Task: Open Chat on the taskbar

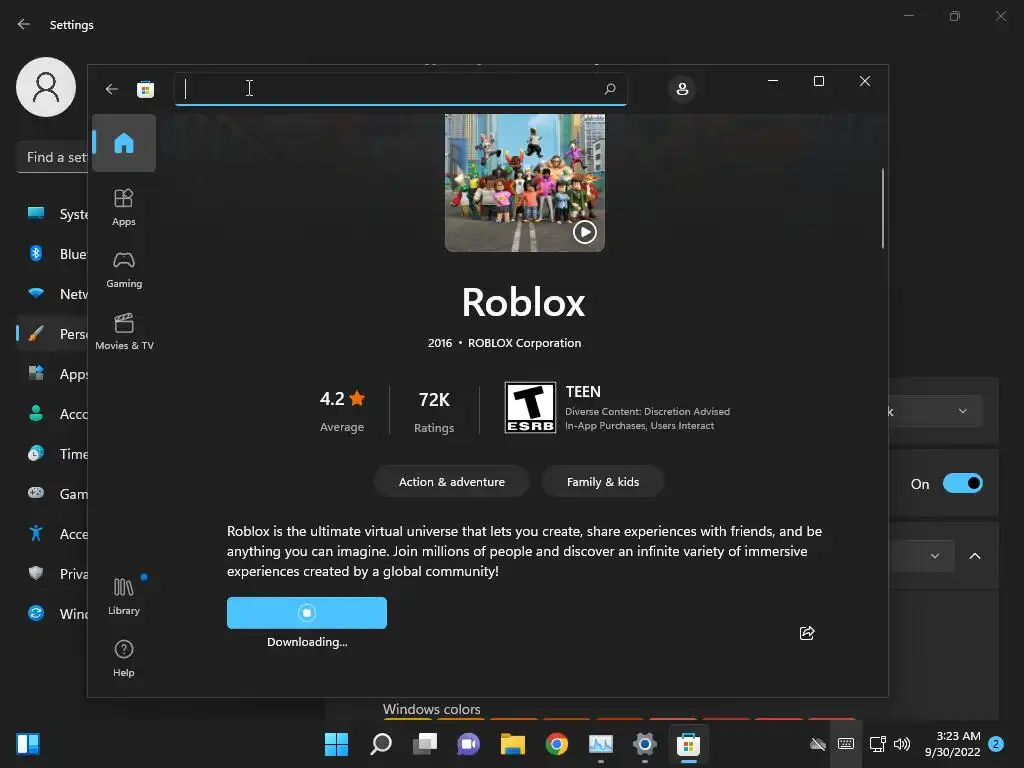Action: (468, 743)
